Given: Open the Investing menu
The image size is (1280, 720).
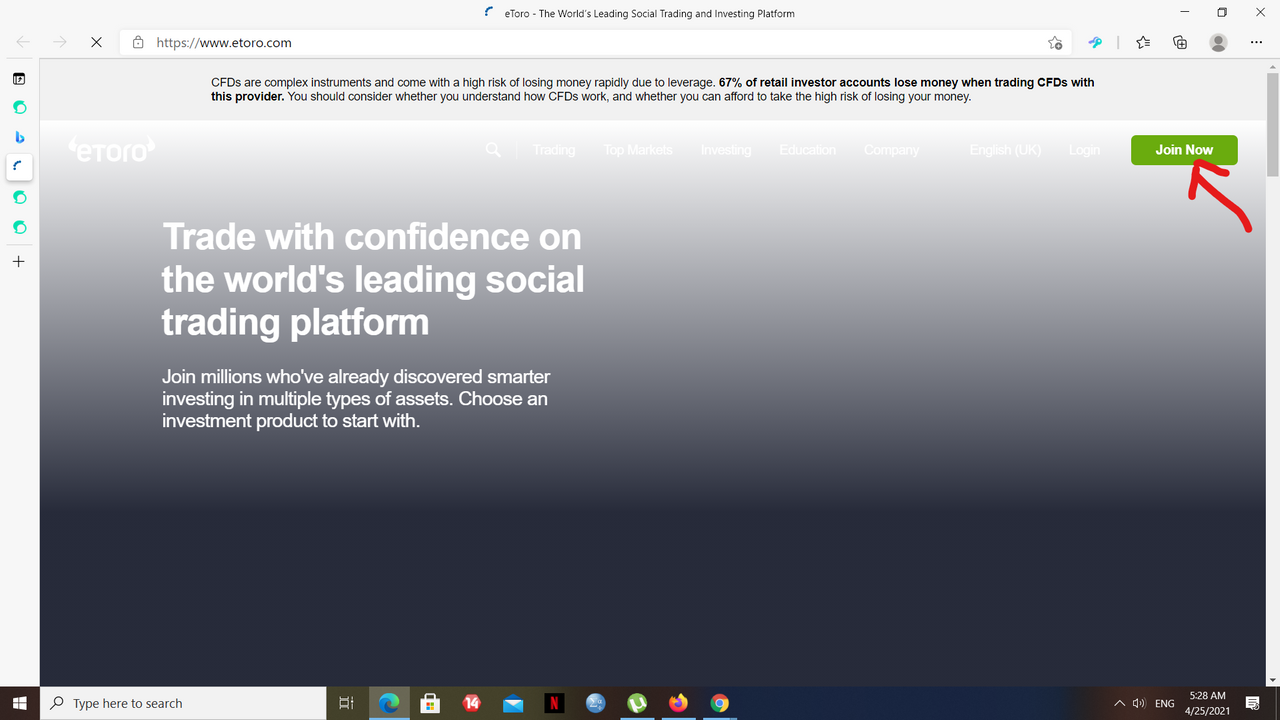Looking at the screenshot, I should pyautogui.click(x=726, y=150).
